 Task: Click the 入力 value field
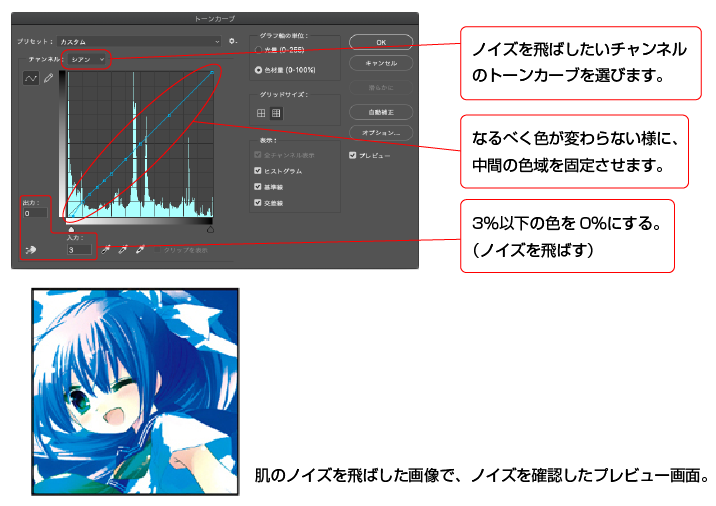pos(79,250)
